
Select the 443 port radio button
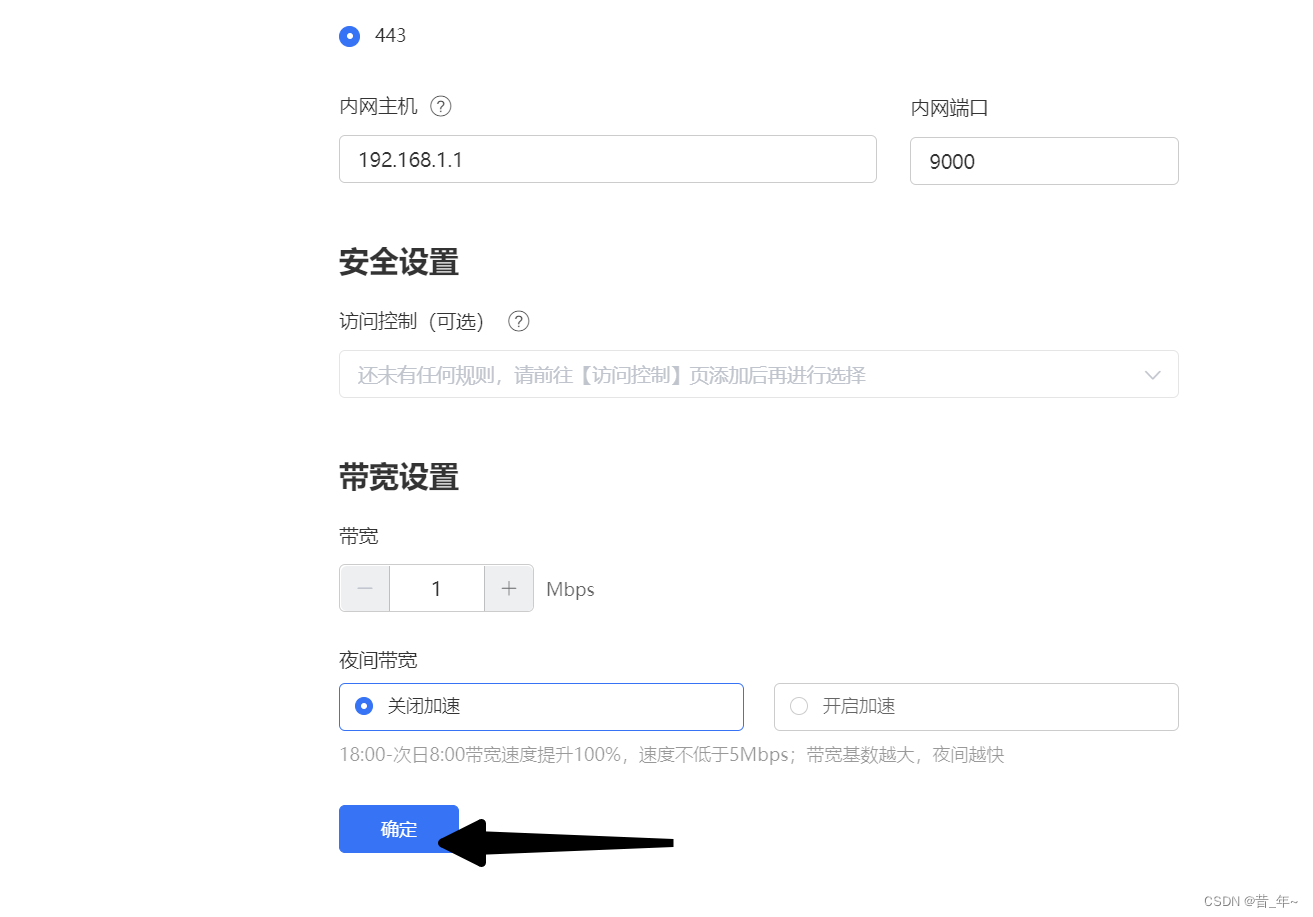[x=349, y=36]
